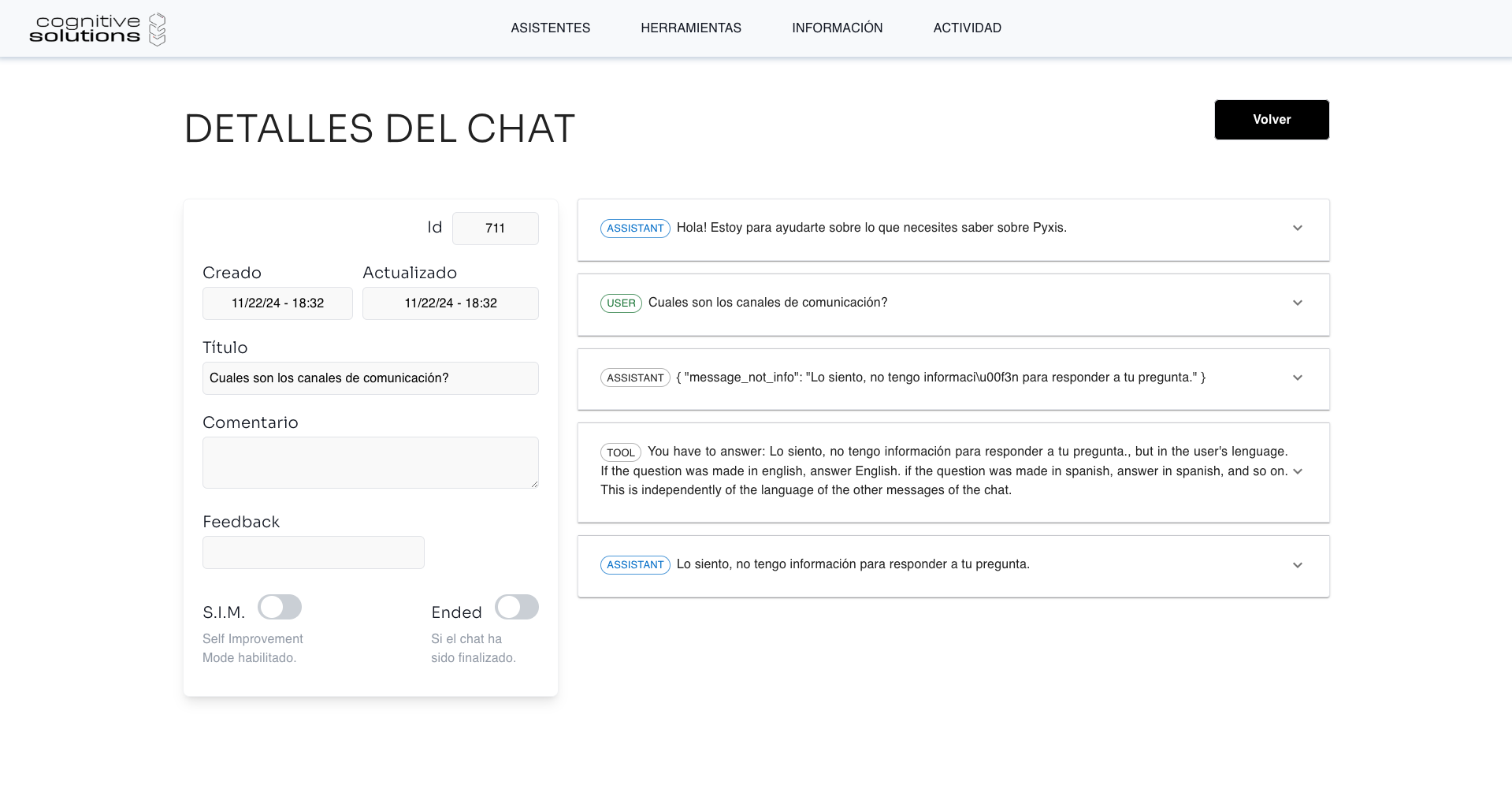Viewport: 1512px width, 785px height.
Task: Click the Comentario text area
Action: 370,463
